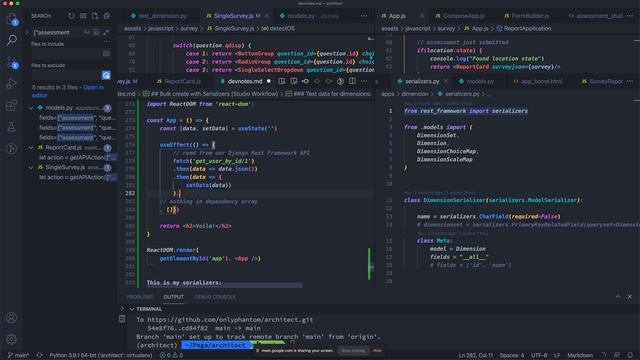This screenshot has width=640, height=360.
Task: Open the DEBUG CONSOLE panel tab
Action: coord(215,297)
